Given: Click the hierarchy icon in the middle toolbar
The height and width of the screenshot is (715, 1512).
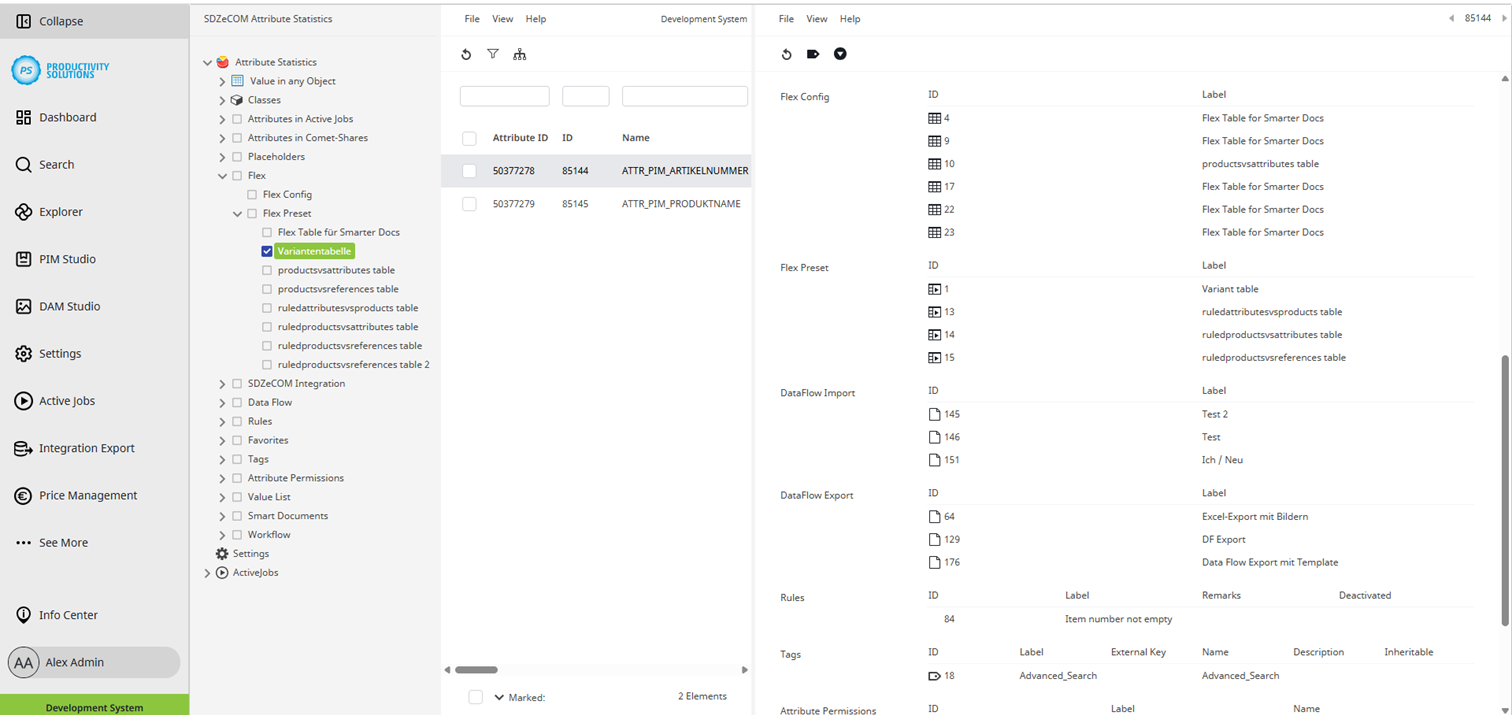Looking at the screenshot, I should [x=520, y=54].
